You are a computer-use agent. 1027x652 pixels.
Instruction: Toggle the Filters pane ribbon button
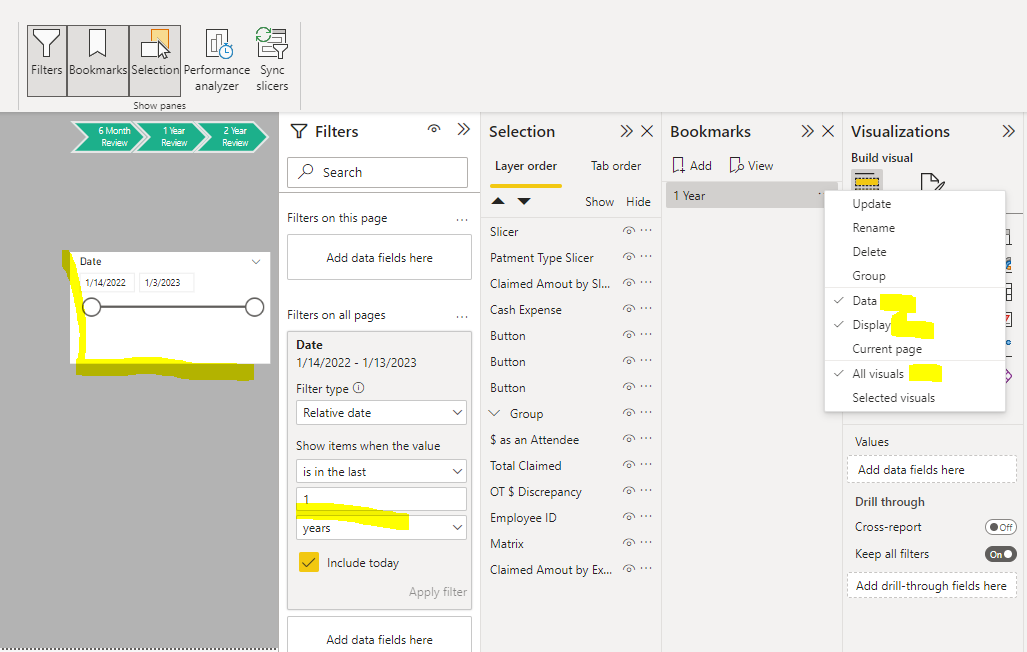47,61
